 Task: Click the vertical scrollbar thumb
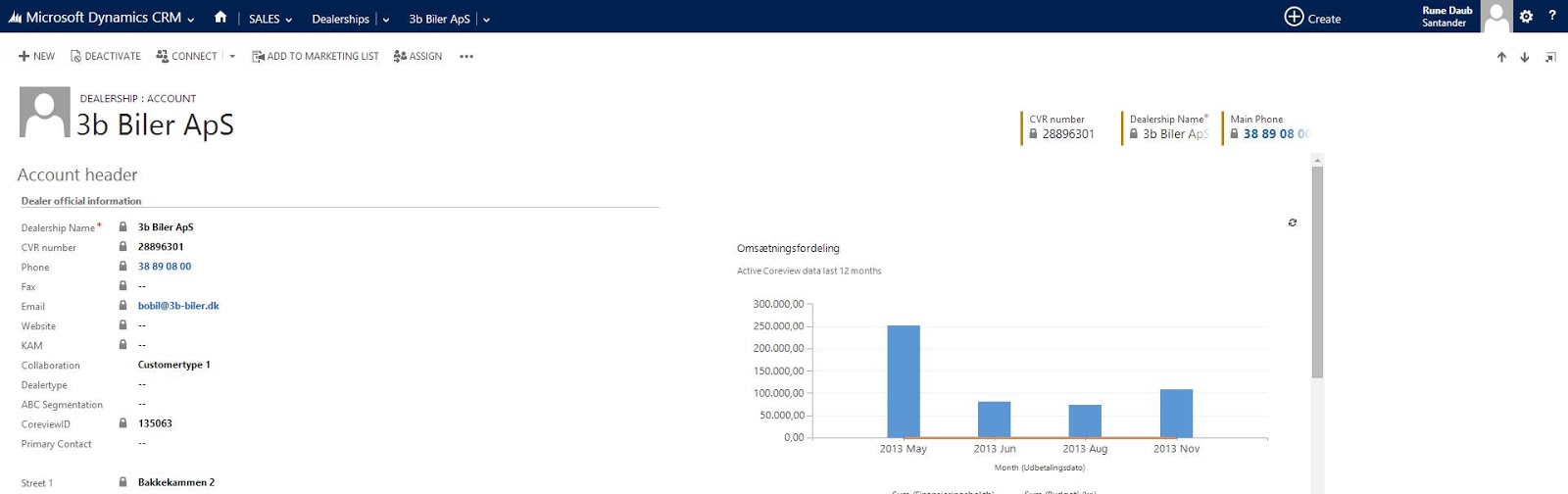[x=1317, y=272]
